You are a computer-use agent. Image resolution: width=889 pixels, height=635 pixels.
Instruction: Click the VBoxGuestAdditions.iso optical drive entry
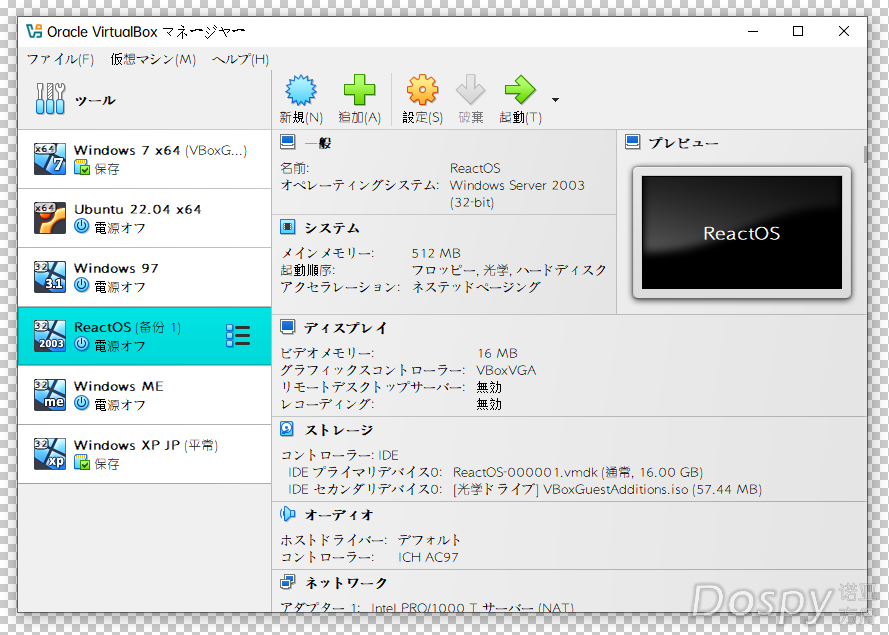607,489
